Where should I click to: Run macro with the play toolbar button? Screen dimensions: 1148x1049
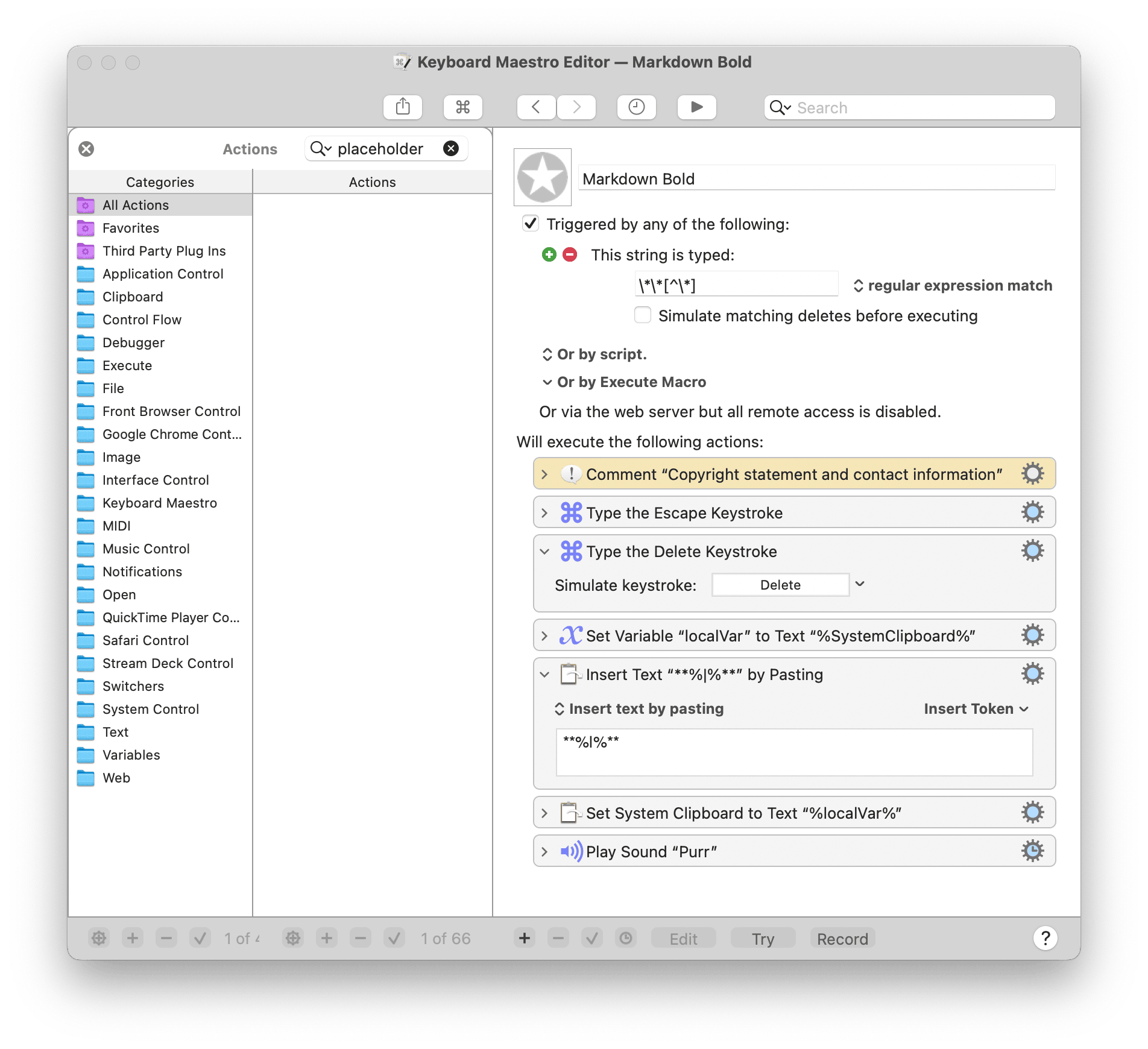coord(697,107)
